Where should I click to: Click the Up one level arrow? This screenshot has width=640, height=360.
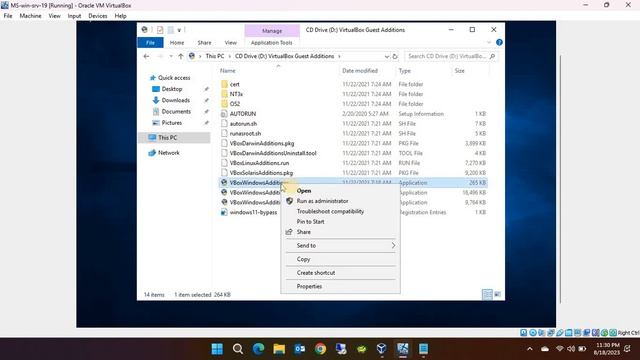[x=180, y=56]
